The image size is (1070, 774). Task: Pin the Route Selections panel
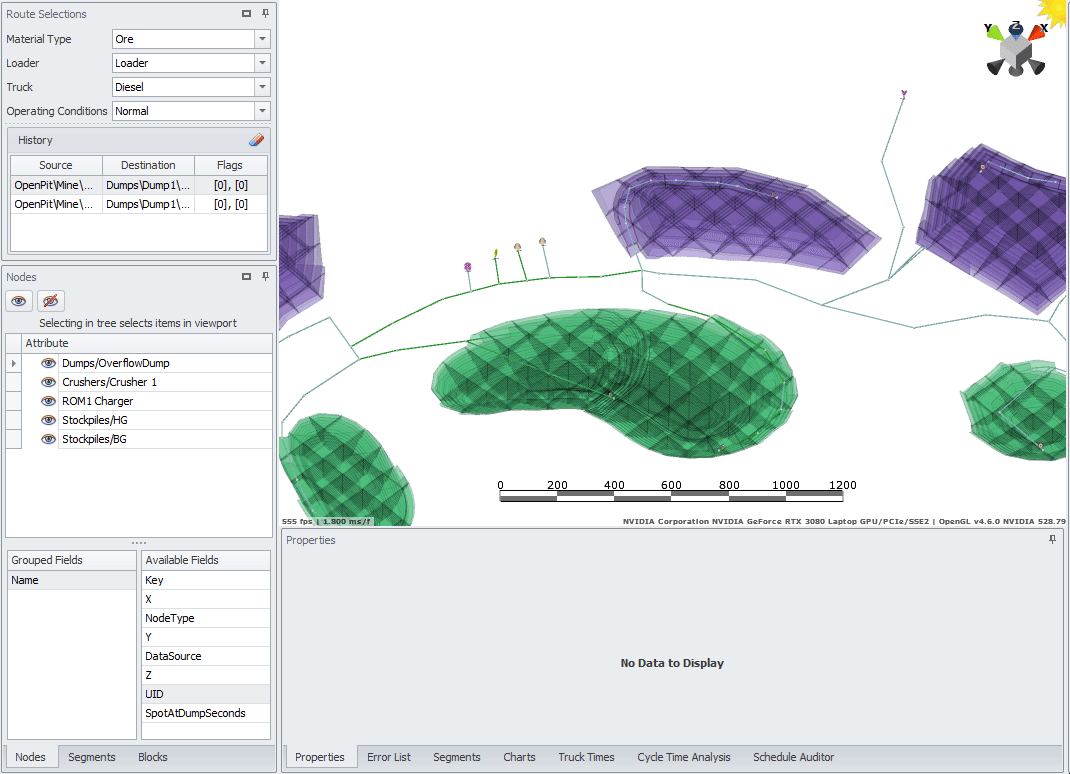coord(265,14)
